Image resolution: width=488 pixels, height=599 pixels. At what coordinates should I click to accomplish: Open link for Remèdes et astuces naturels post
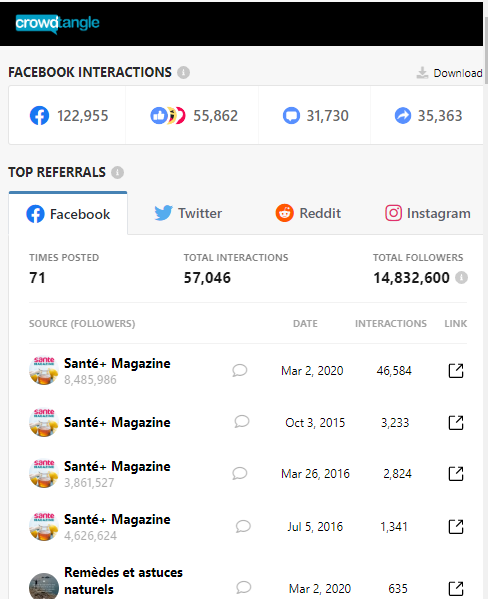(x=456, y=589)
